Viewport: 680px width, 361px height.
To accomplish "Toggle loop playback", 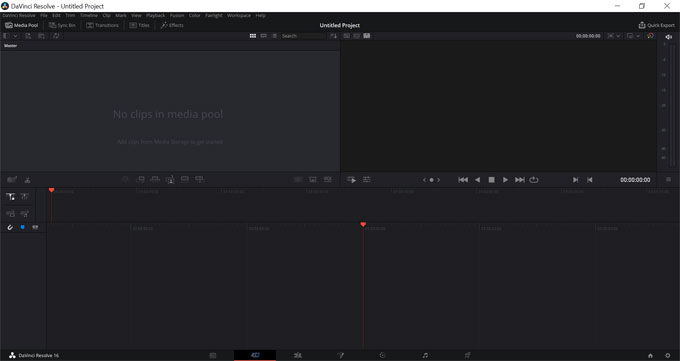I will [x=534, y=180].
